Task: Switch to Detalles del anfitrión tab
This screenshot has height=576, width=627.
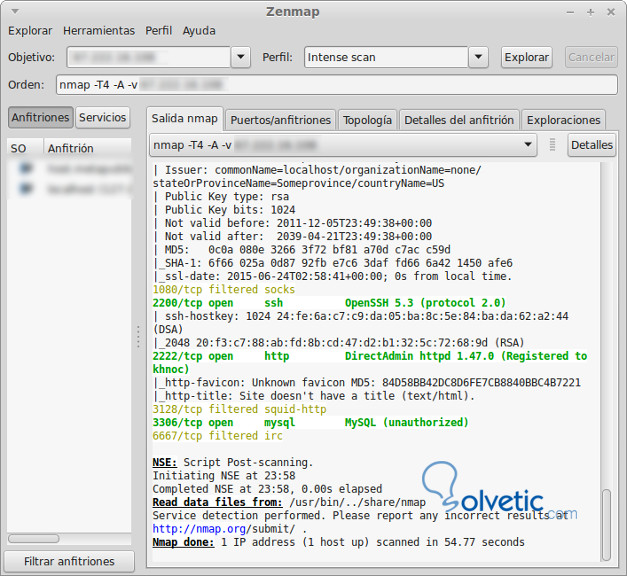Action: click(x=459, y=120)
